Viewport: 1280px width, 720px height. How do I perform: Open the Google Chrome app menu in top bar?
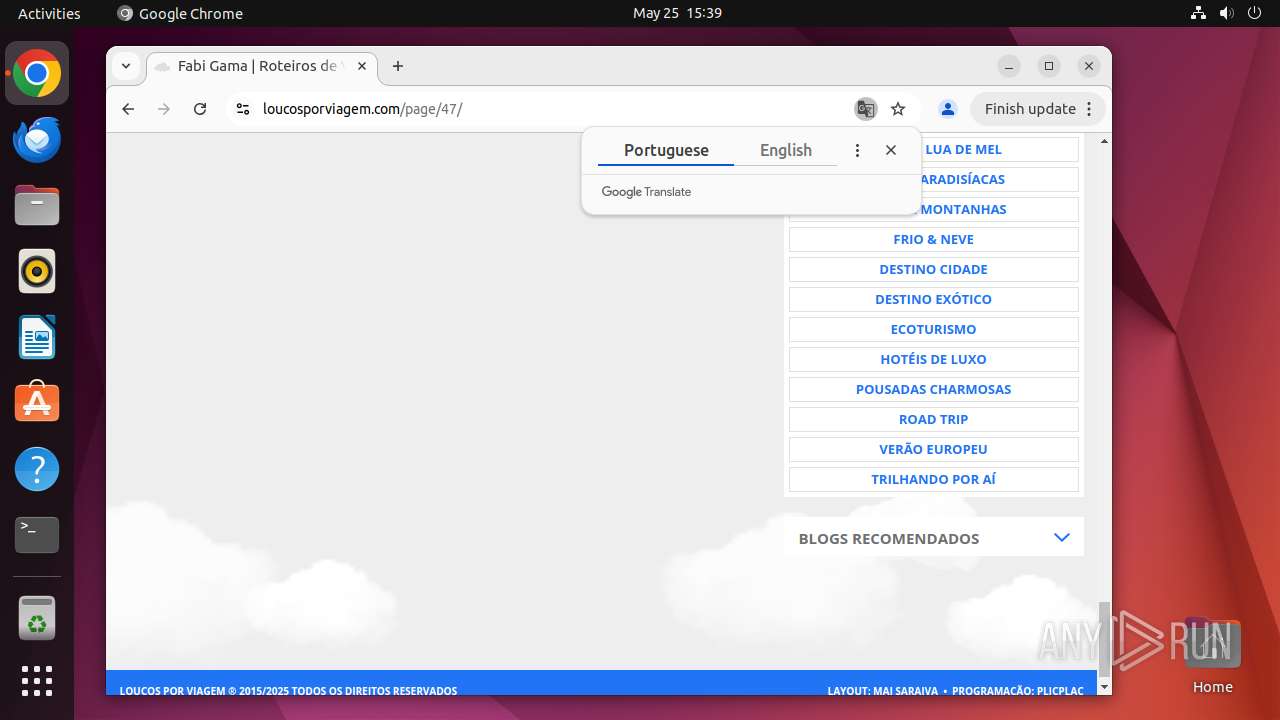[x=180, y=13]
